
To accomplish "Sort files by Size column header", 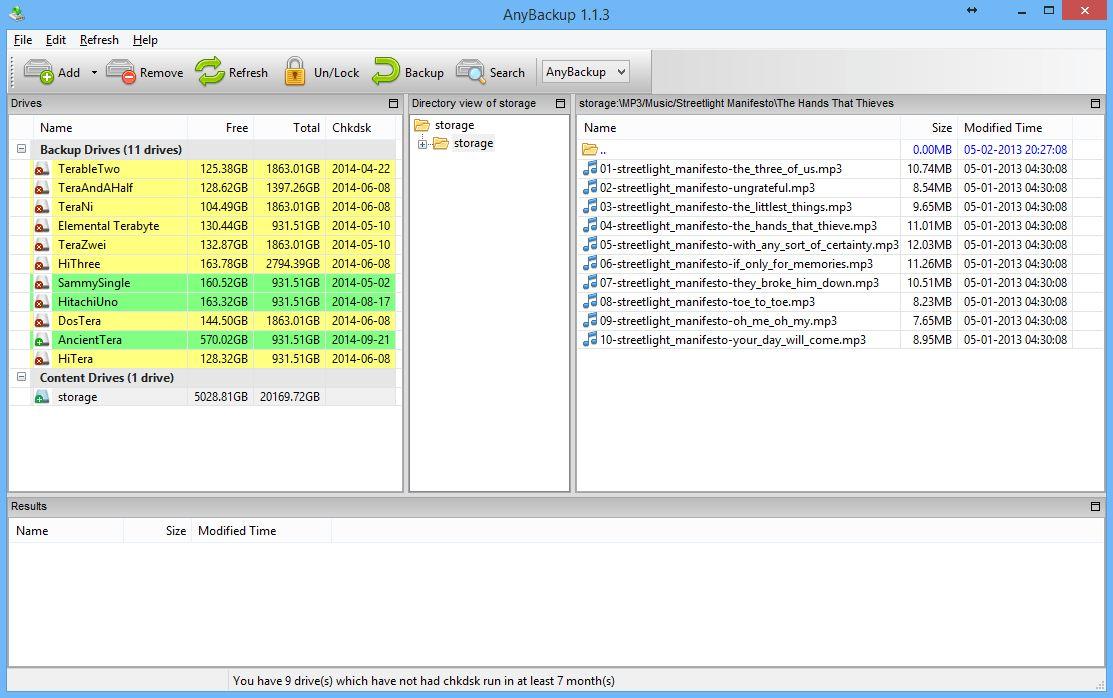I will 928,128.
